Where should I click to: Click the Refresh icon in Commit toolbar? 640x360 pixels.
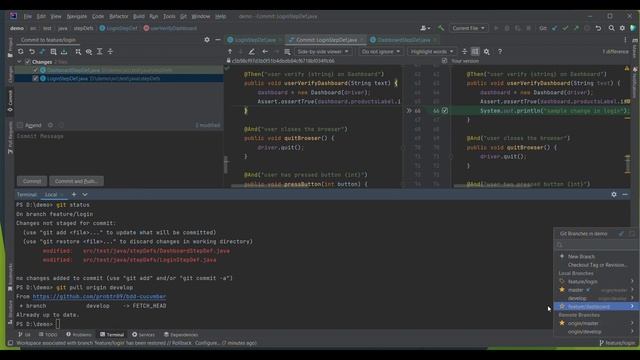click(20, 52)
